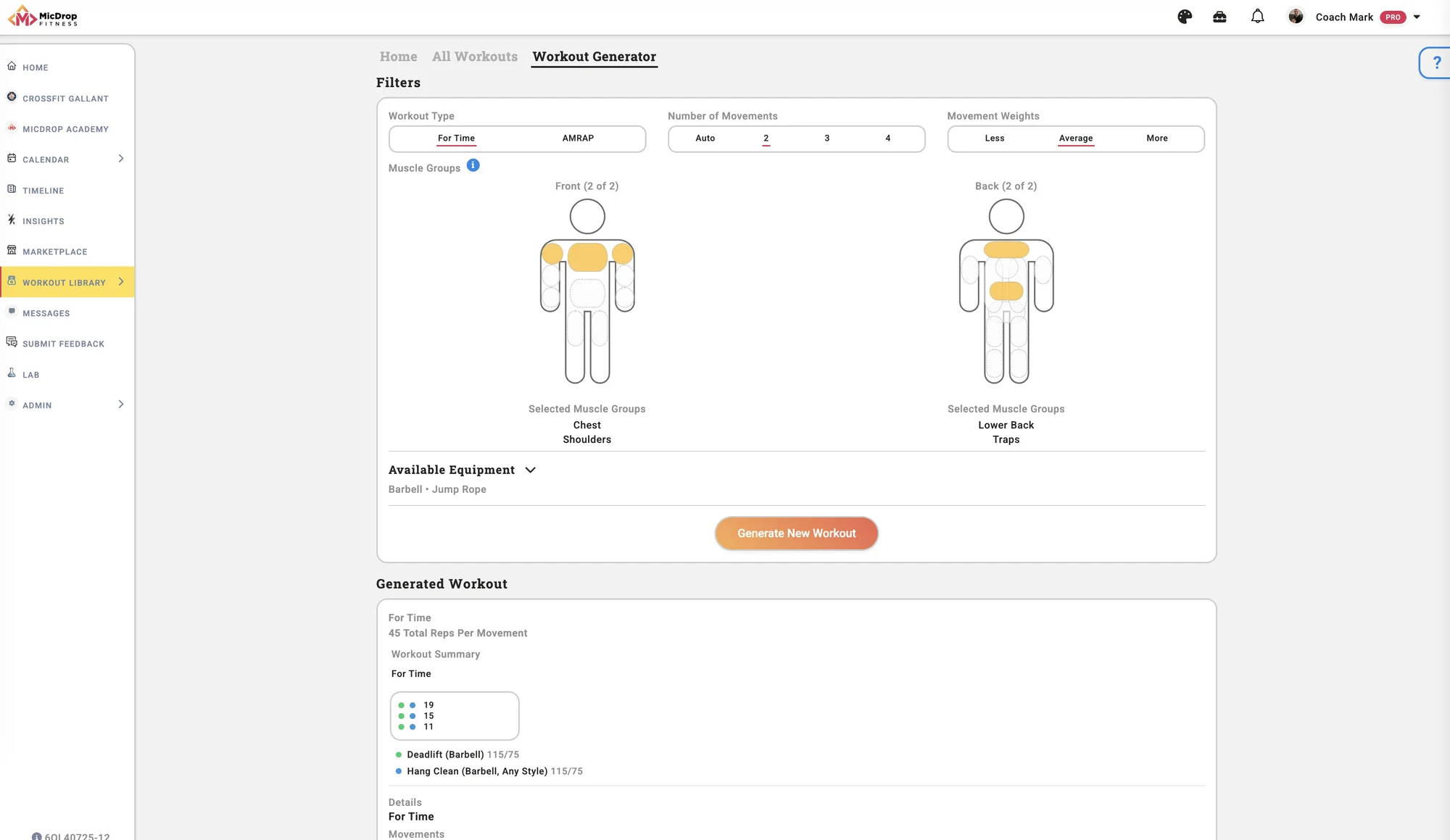This screenshot has height=840, width=1450.
Task: Click the Generate New Workout button
Action: (x=796, y=533)
